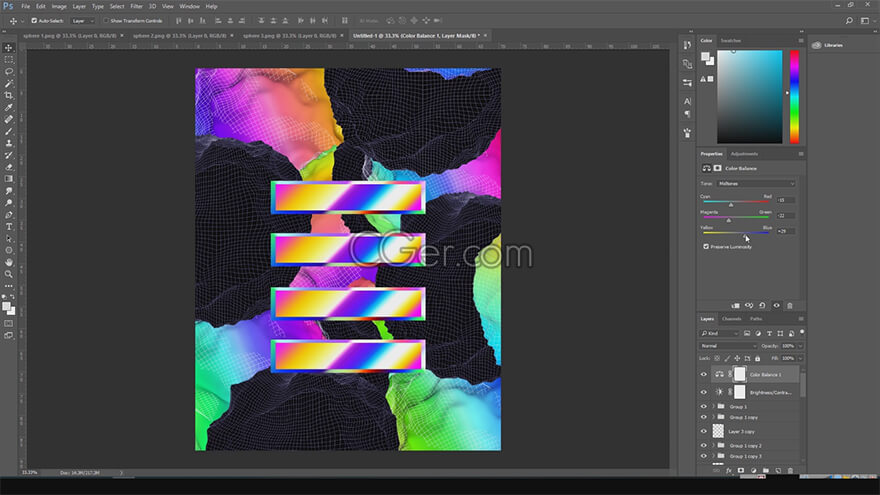Select the Crop tool

[8, 95]
